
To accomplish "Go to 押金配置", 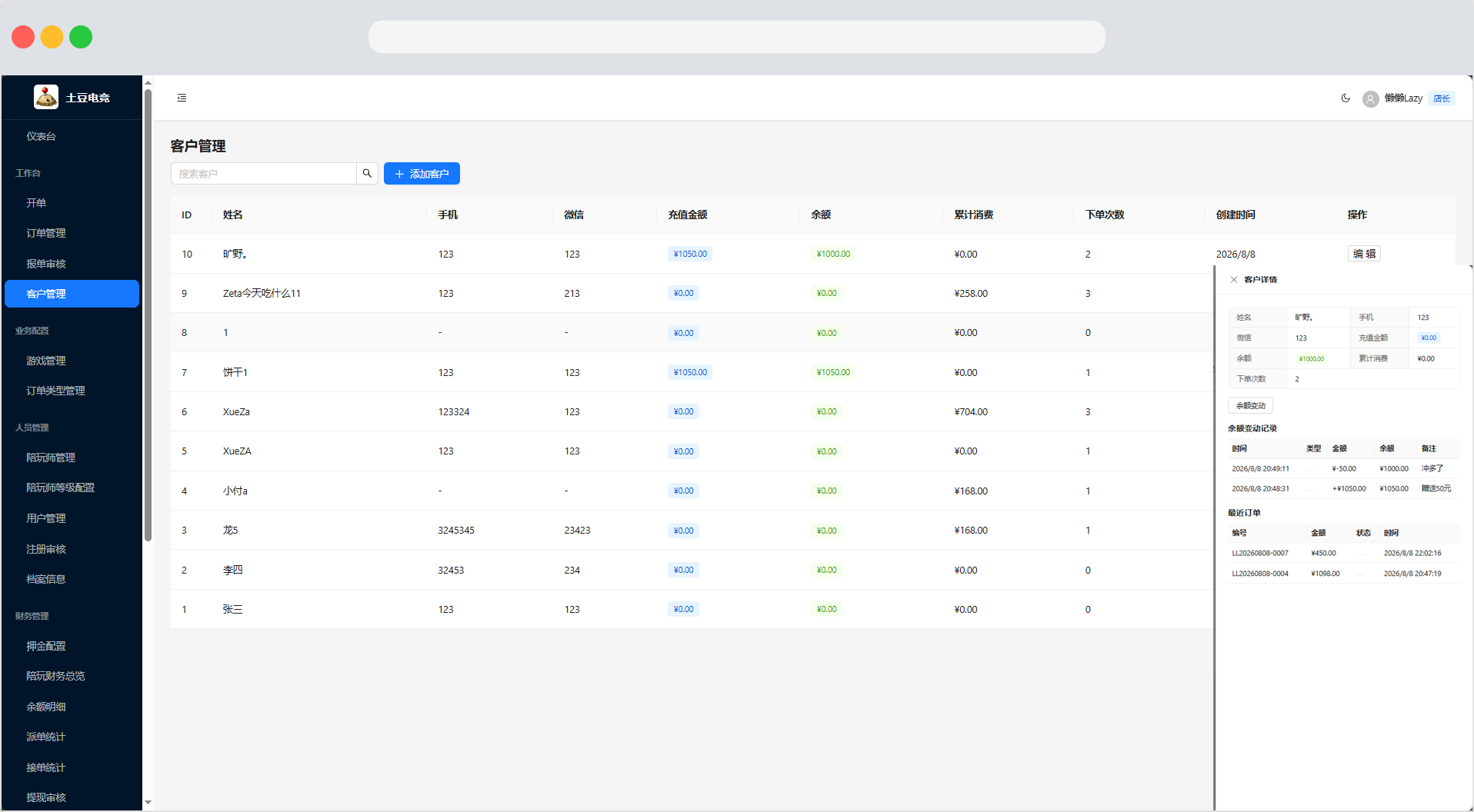I will coord(46,646).
